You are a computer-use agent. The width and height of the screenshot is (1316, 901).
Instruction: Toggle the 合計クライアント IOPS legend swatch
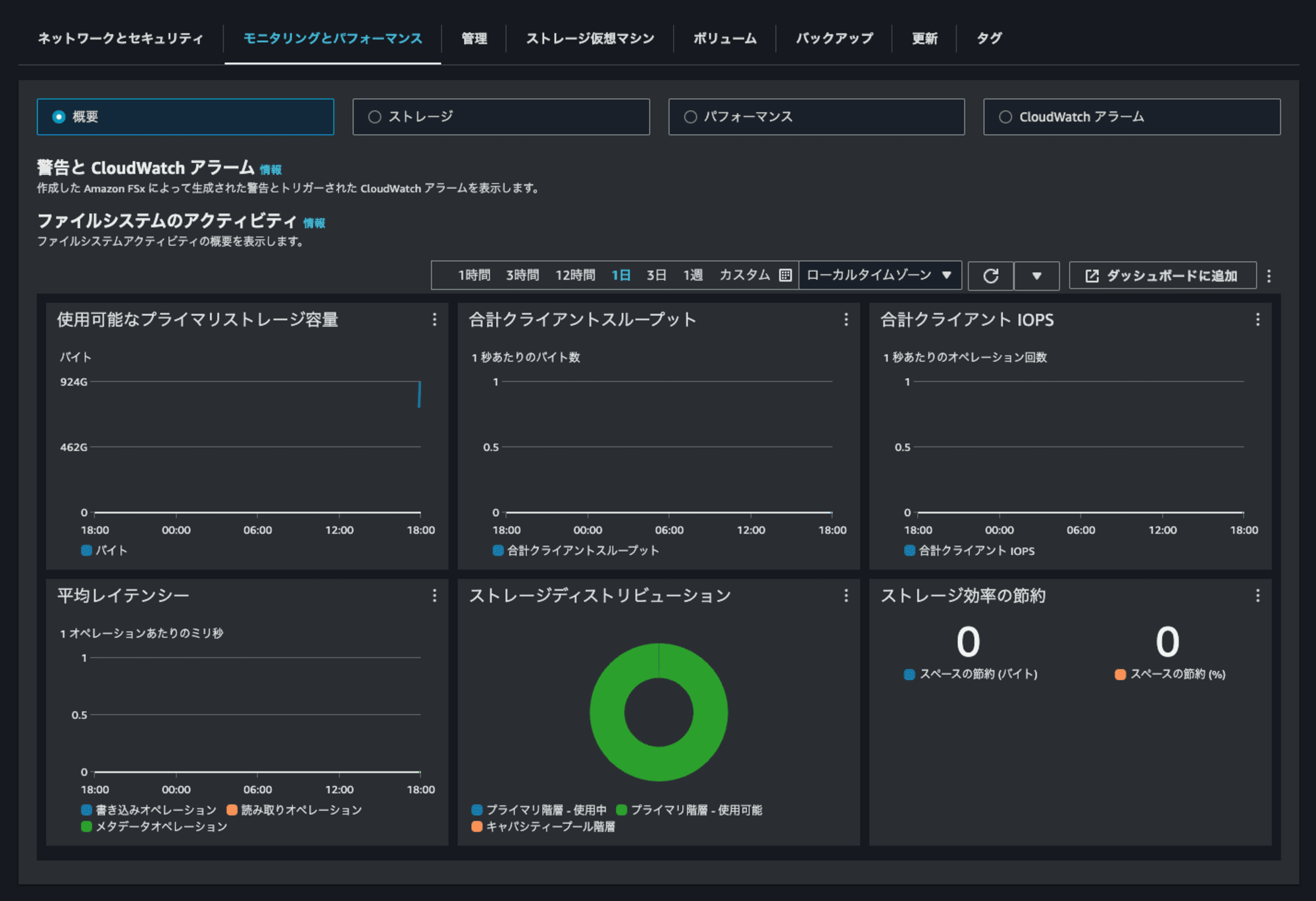coord(909,550)
